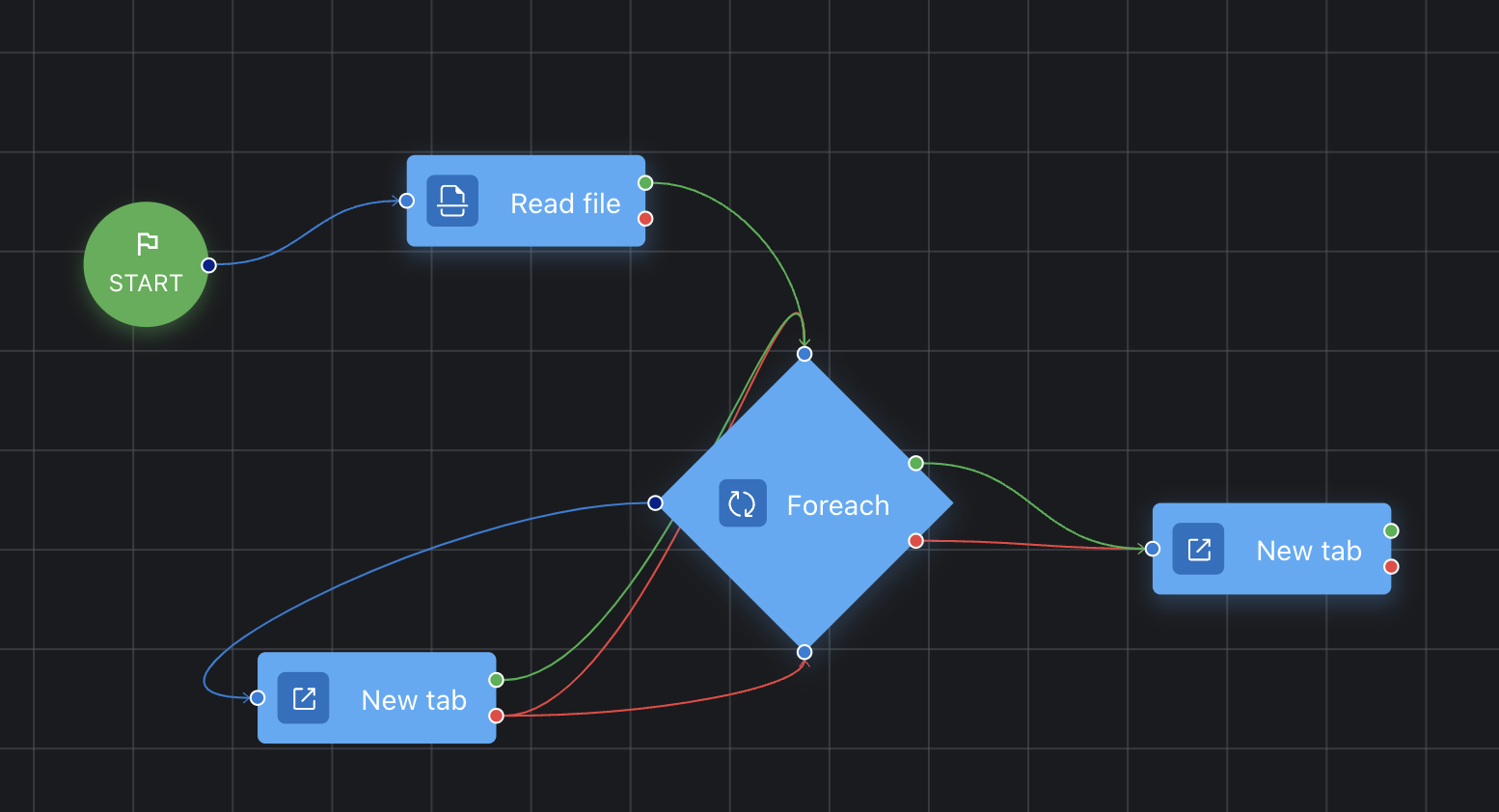
Task: Click the Read file green success port
Action: pyautogui.click(x=645, y=183)
